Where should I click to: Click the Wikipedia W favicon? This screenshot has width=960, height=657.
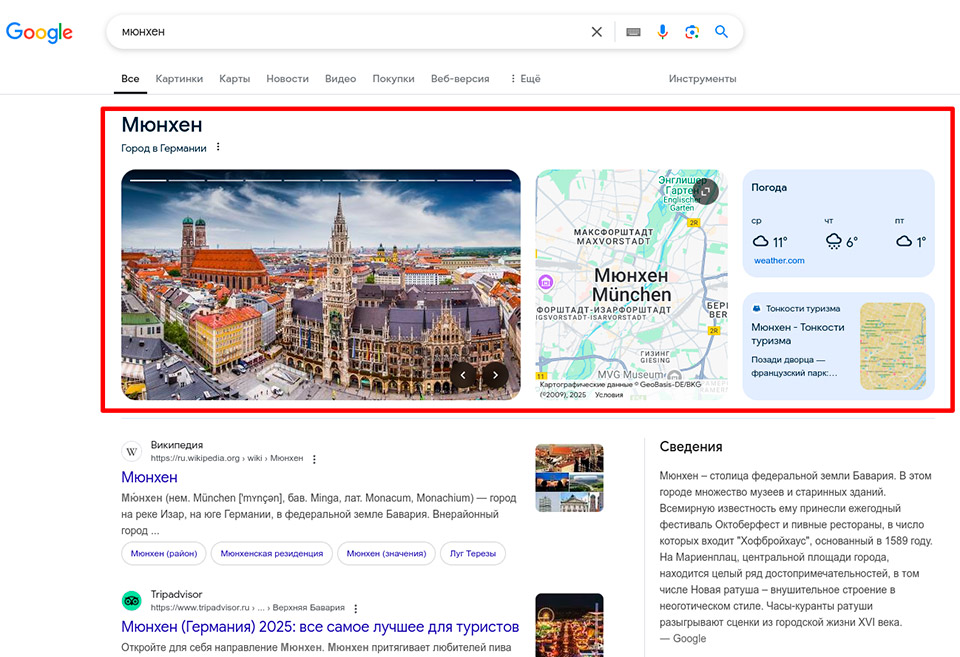tap(132, 452)
